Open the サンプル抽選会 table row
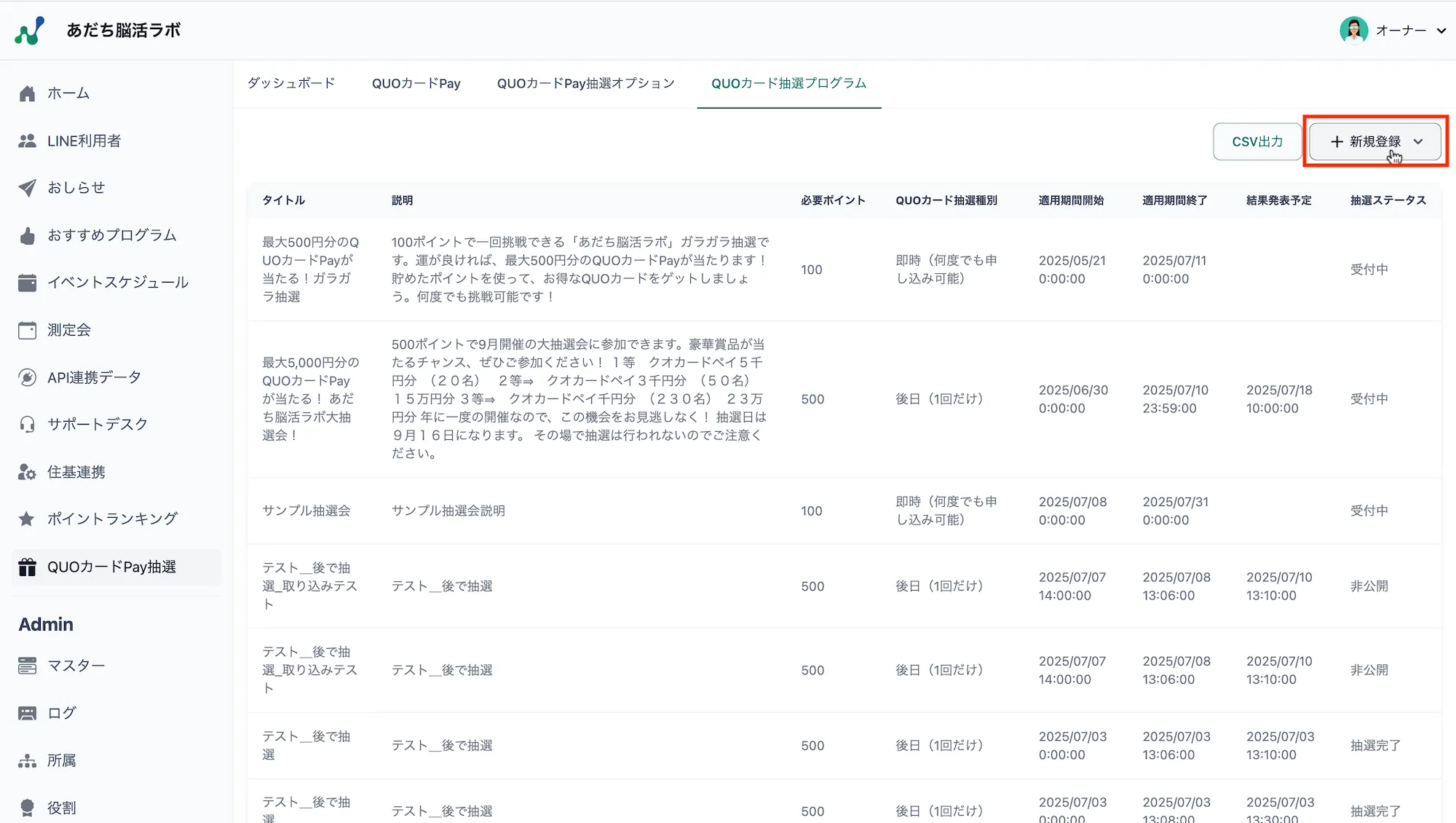The height and width of the screenshot is (823, 1456). click(306, 511)
